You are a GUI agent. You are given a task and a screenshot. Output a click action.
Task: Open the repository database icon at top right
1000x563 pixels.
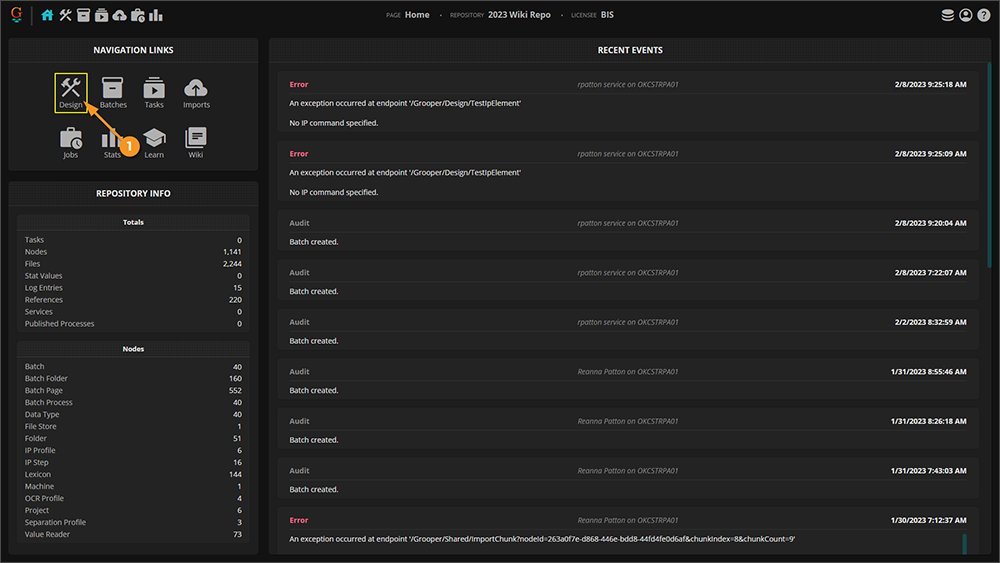click(948, 15)
